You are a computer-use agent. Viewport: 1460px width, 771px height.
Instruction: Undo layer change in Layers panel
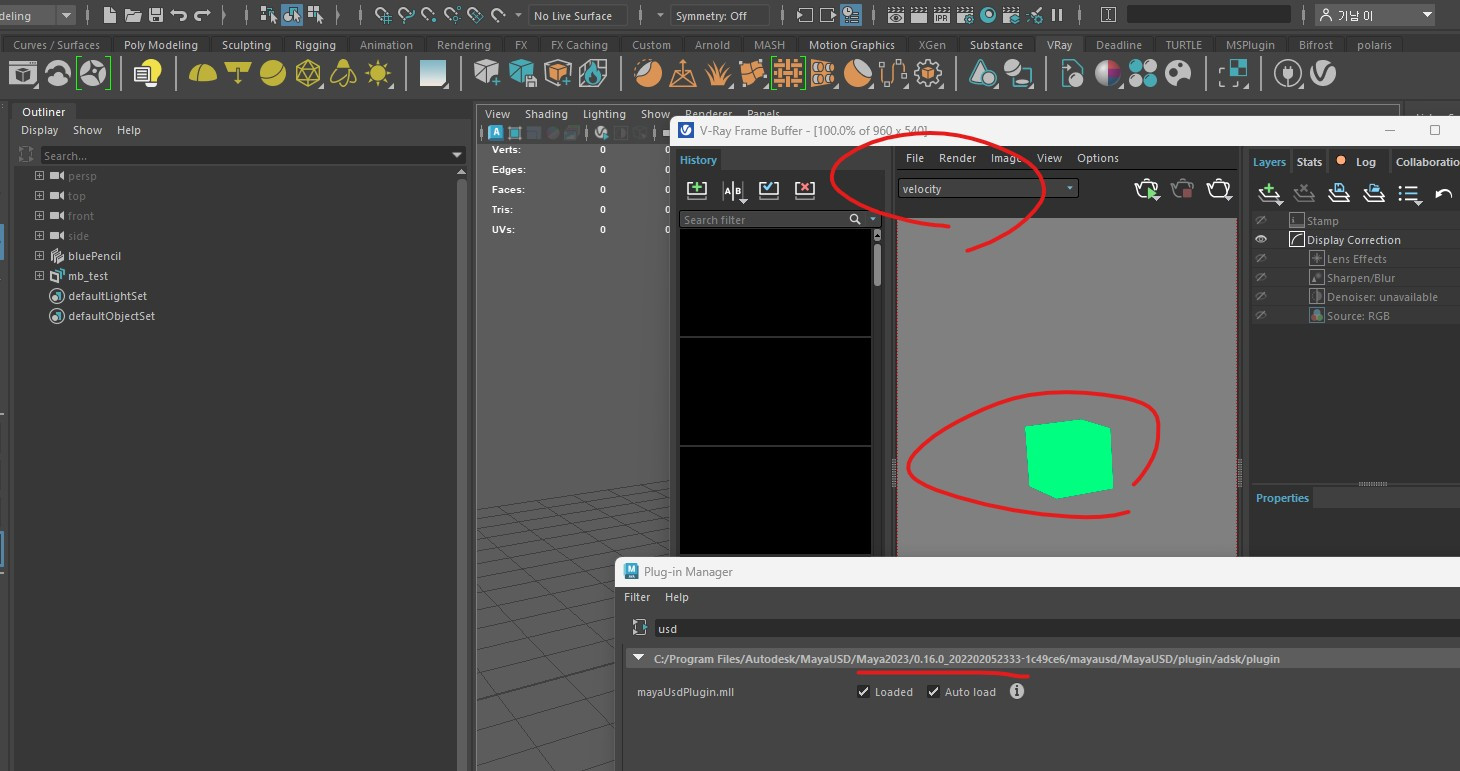coord(1443,193)
